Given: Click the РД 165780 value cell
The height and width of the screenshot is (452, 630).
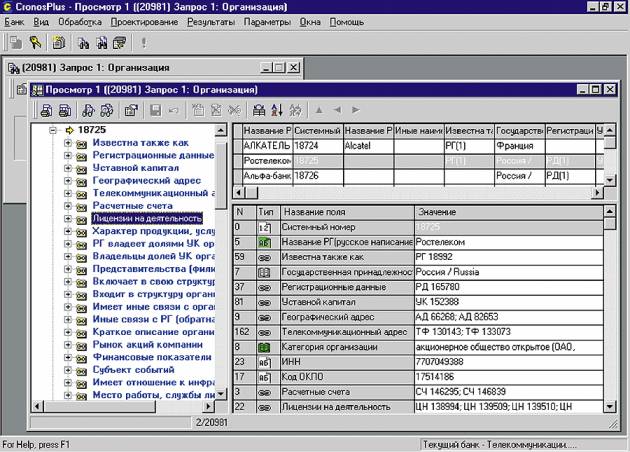Looking at the screenshot, I should pyautogui.click(x=509, y=287).
